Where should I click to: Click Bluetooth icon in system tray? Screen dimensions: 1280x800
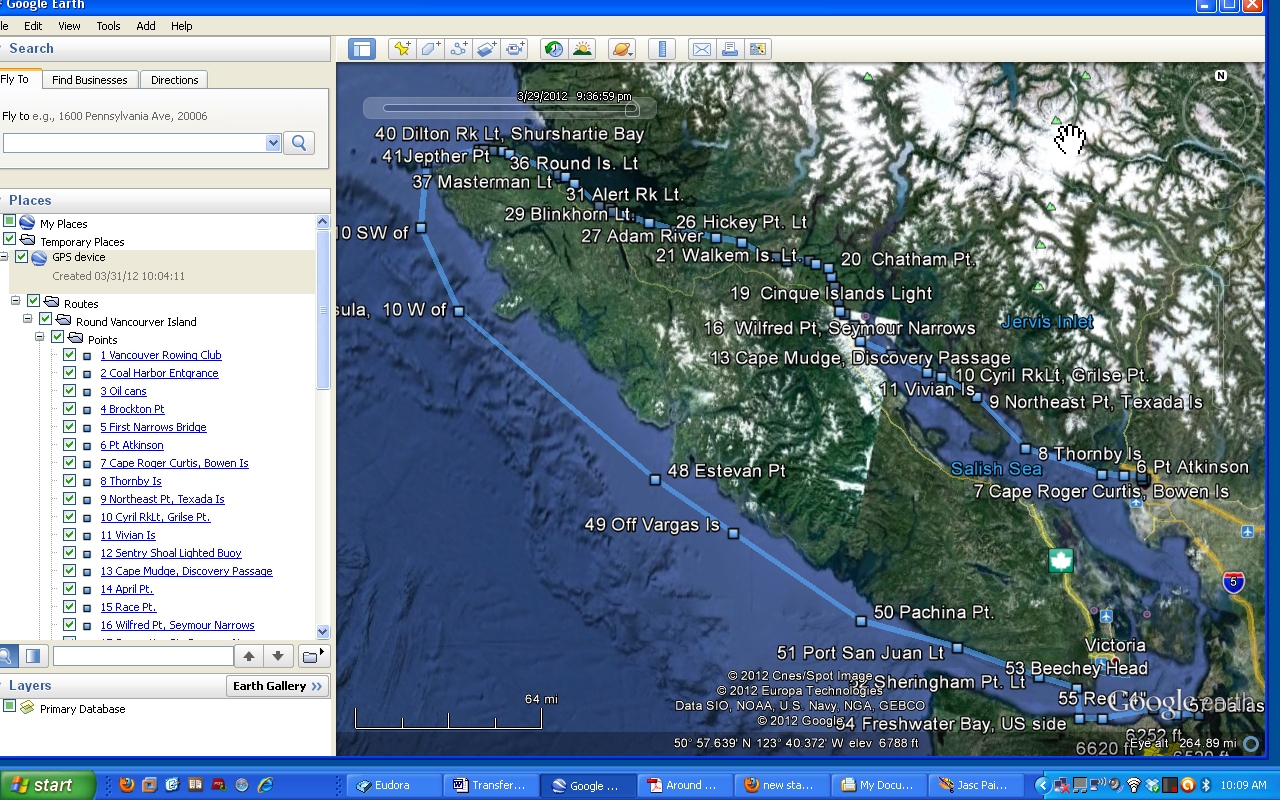tap(1207, 785)
